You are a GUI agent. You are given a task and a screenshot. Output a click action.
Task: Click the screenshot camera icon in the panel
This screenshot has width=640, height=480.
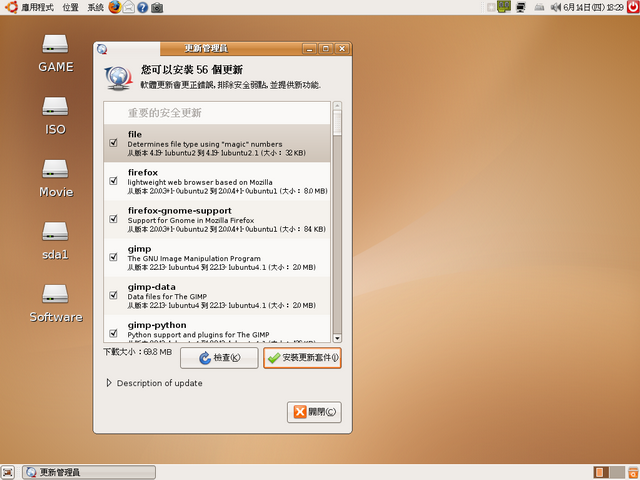(157, 7)
